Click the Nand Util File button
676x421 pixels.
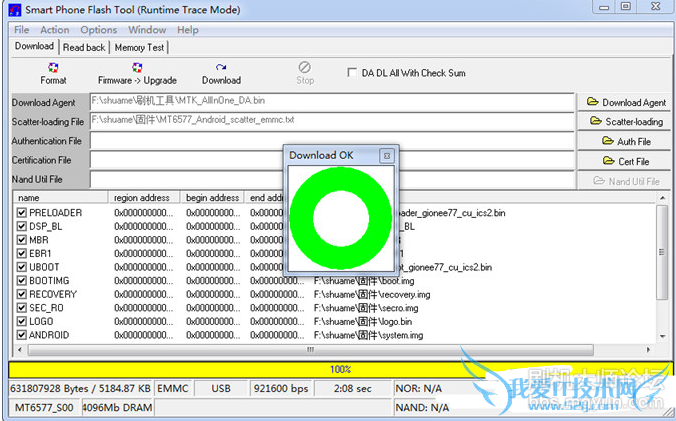pos(624,181)
